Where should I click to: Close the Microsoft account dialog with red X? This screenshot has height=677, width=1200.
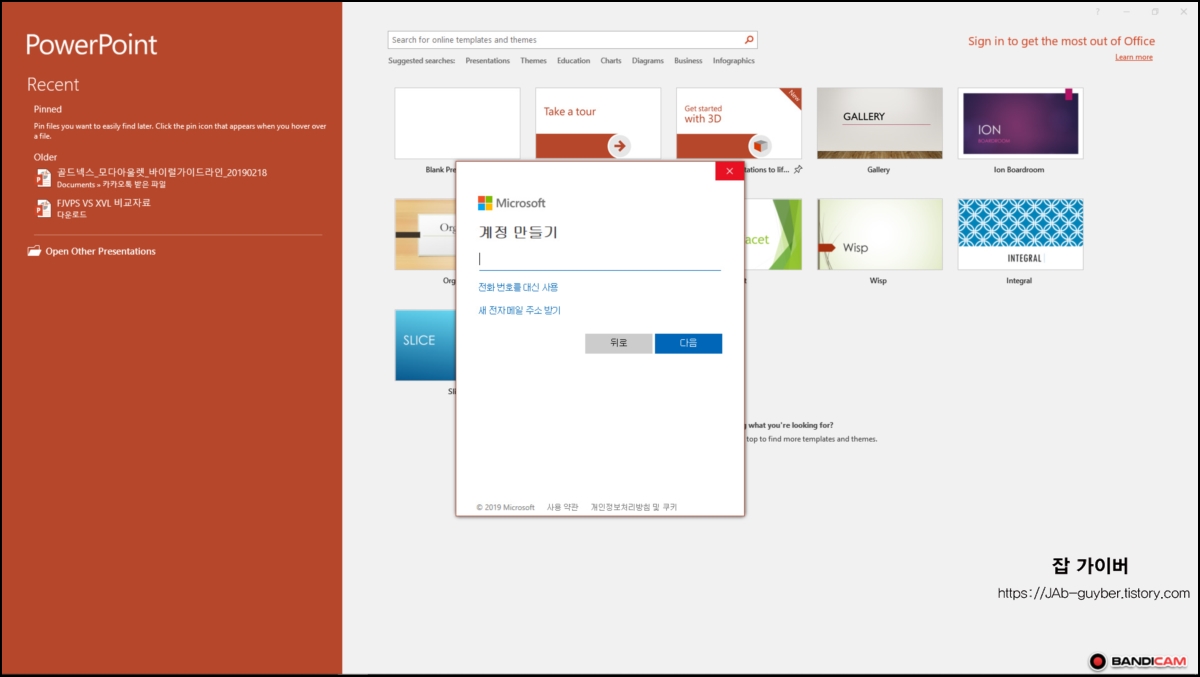(x=729, y=171)
